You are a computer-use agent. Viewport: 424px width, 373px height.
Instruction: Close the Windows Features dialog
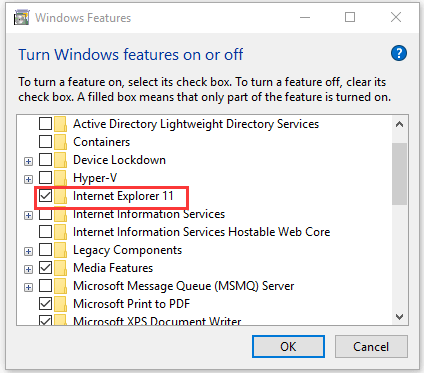pos(396,17)
